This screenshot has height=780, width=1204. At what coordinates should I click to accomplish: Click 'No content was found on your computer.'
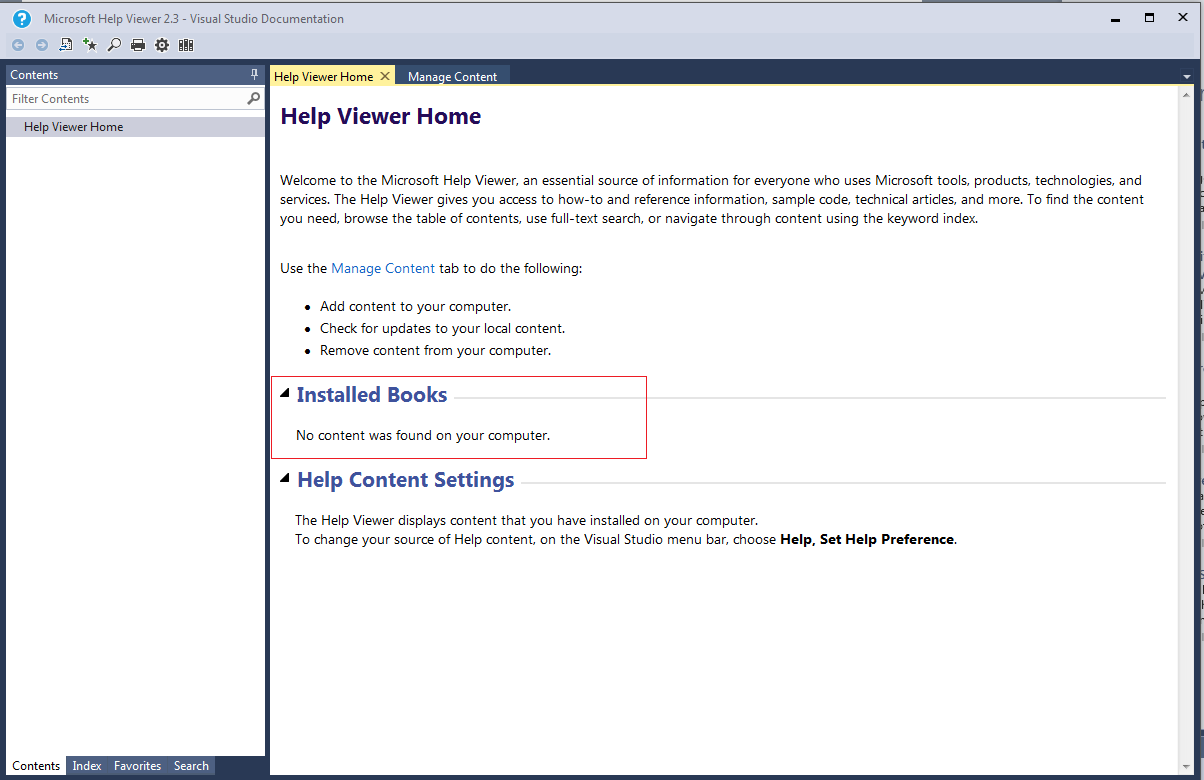tap(423, 435)
